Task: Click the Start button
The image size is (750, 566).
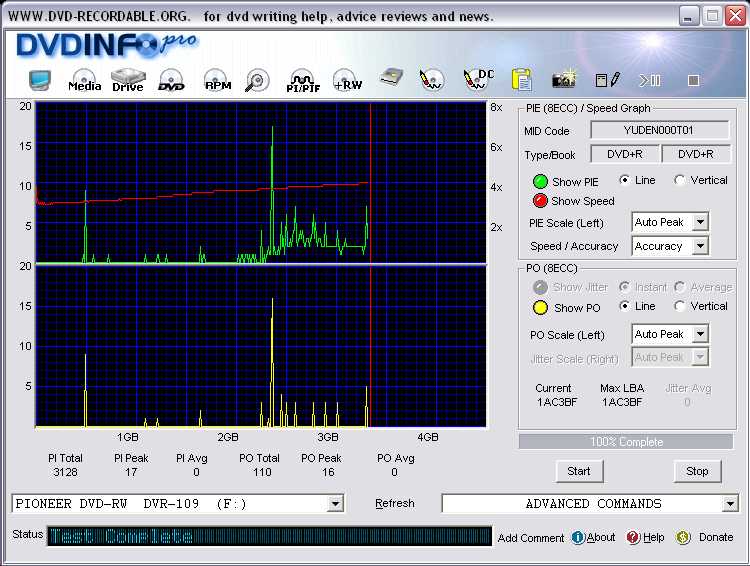Action: (x=579, y=471)
